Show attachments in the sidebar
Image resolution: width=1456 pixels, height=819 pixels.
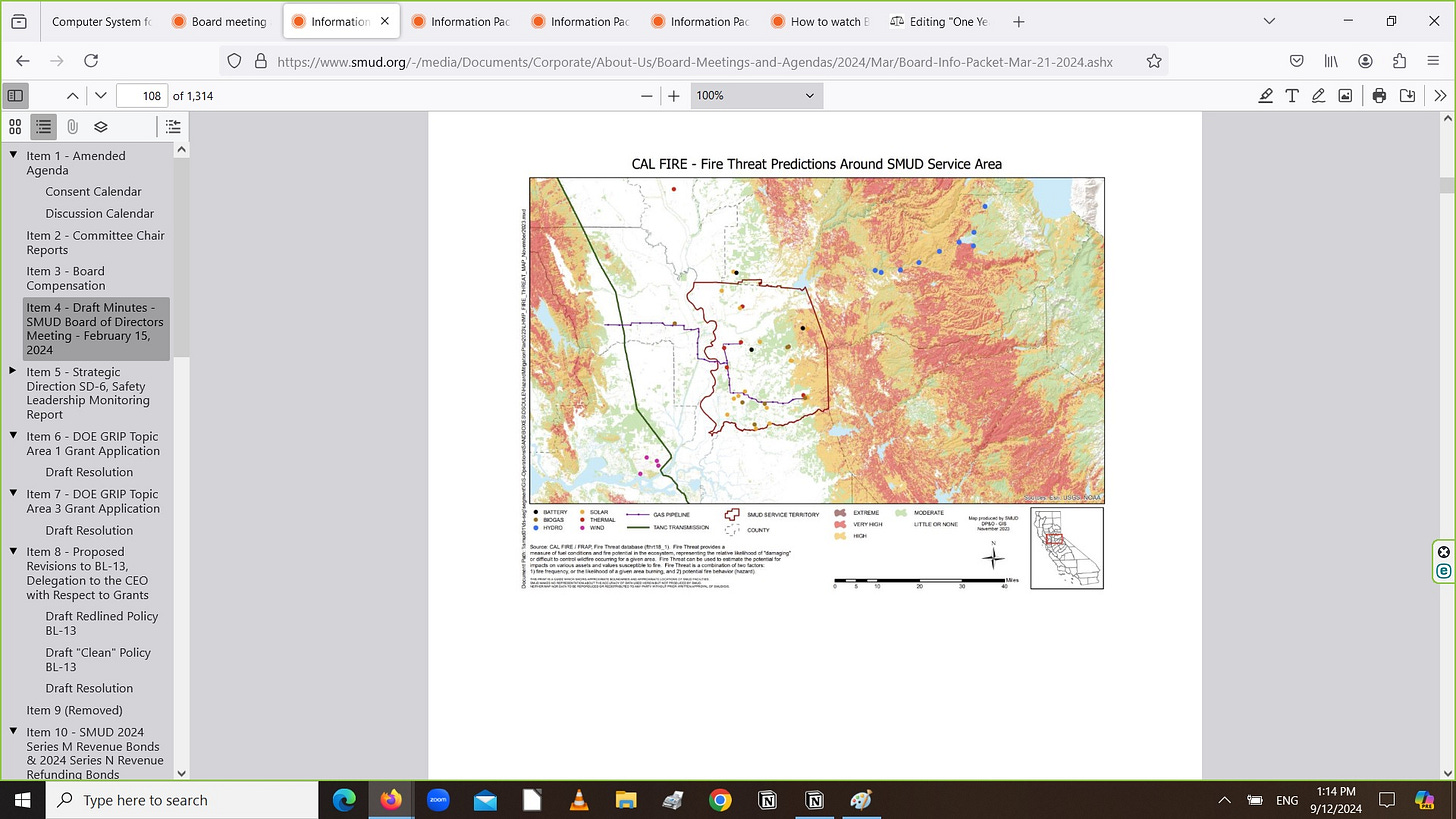click(72, 127)
